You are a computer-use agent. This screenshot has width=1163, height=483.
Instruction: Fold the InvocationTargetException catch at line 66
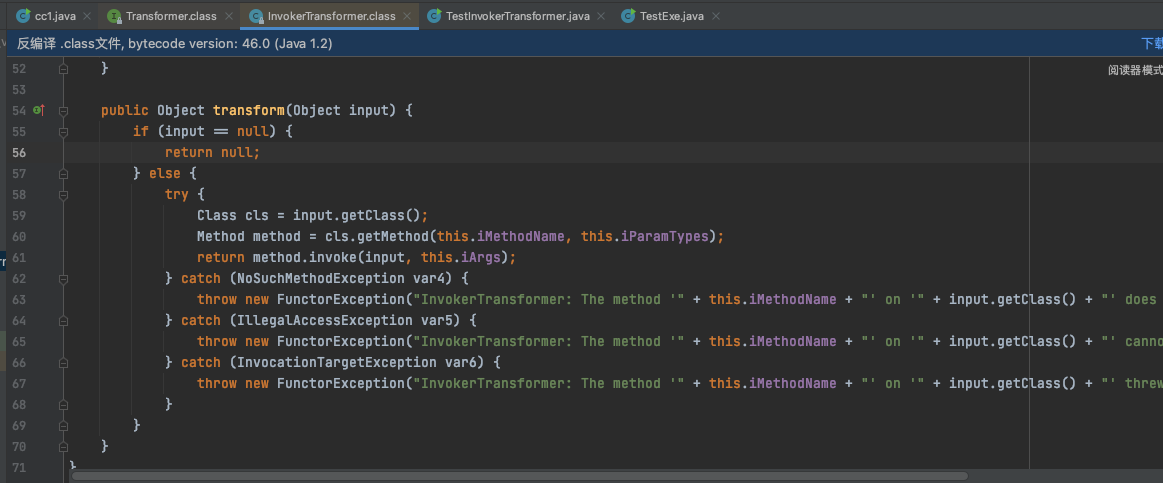(63, 363)
